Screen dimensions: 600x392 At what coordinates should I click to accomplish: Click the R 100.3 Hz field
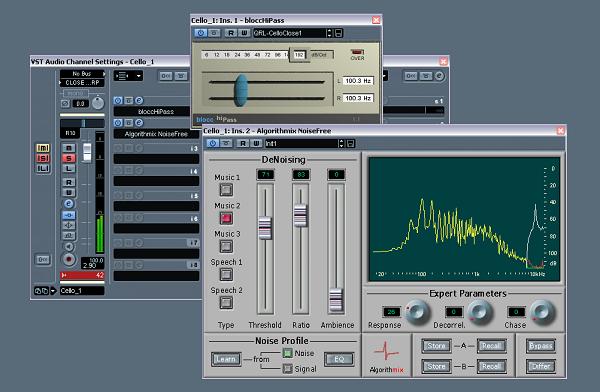358,98
